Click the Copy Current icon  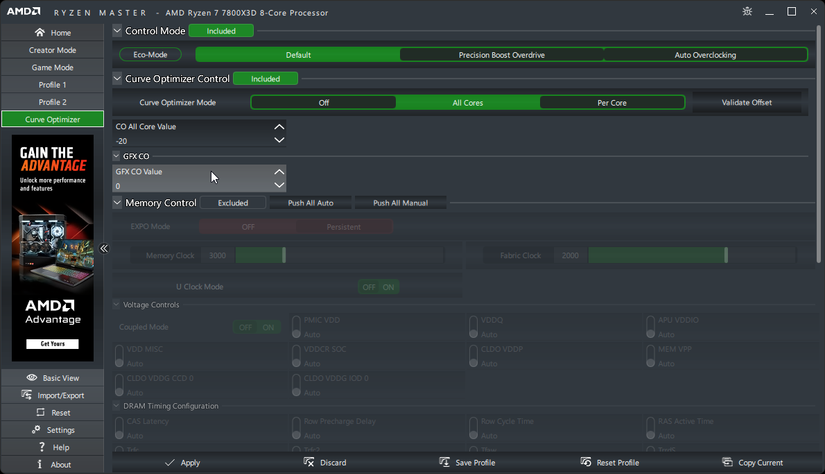pyautogui.click(x=728, y=462)
